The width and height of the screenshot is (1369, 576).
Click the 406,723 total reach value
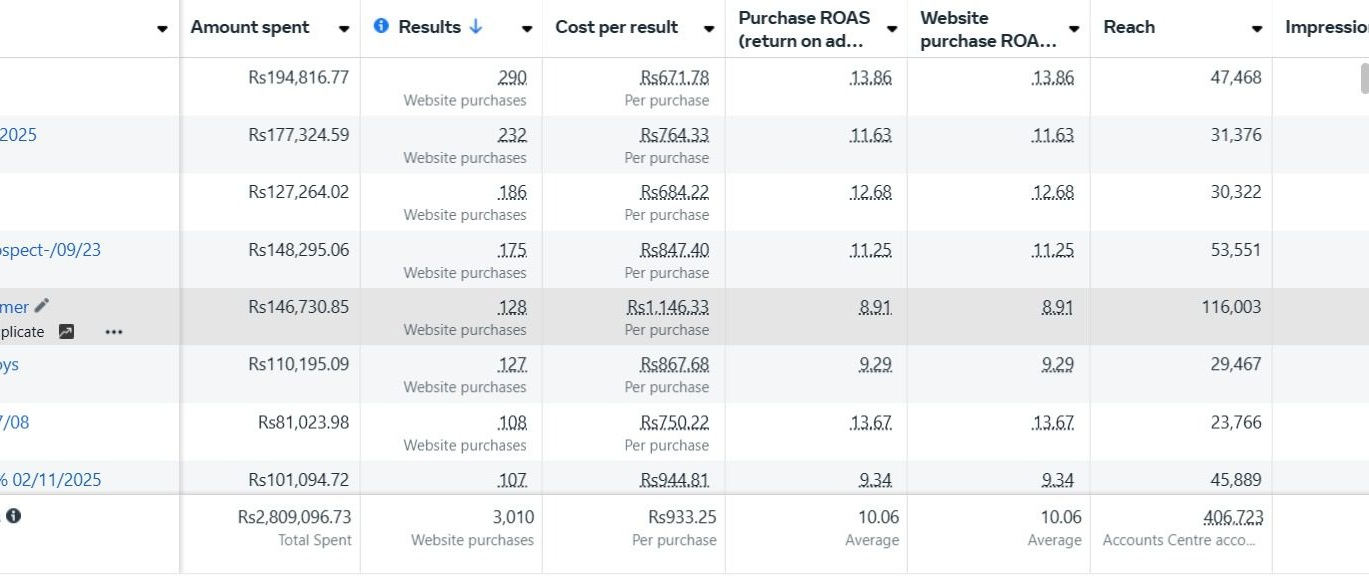(x=1233, y=517)
